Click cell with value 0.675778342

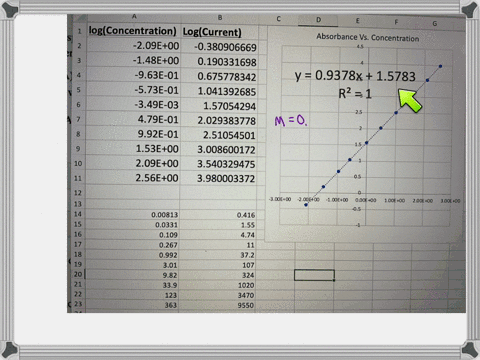click(220, 77)
